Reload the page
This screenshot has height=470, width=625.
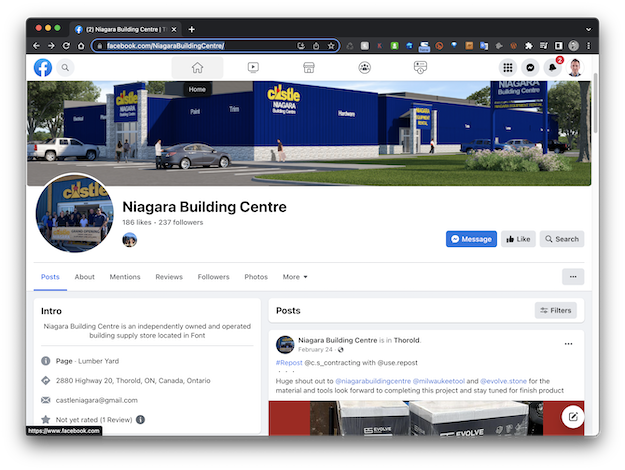(x=66, y=46)
